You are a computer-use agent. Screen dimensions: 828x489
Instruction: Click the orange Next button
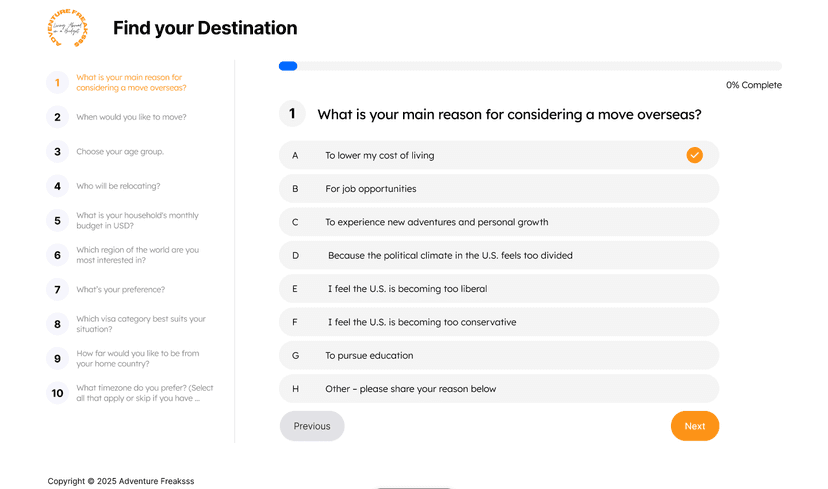[x=695, y=426]
